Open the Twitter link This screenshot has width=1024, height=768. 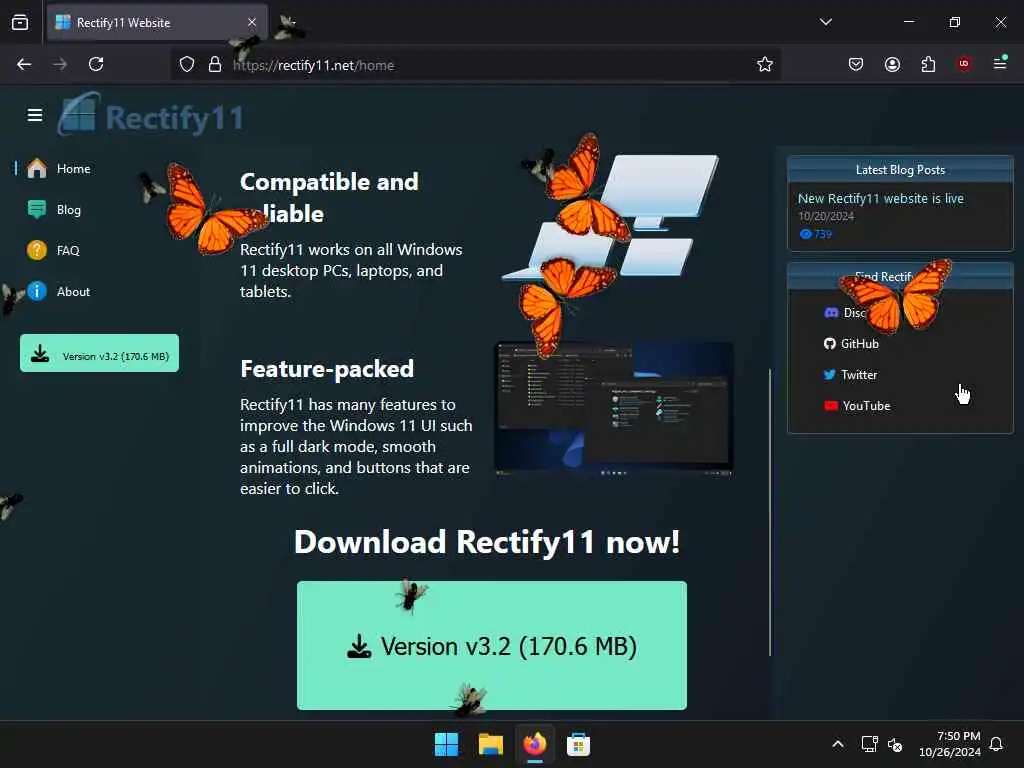pyautogui.click(x=850, y=375)
